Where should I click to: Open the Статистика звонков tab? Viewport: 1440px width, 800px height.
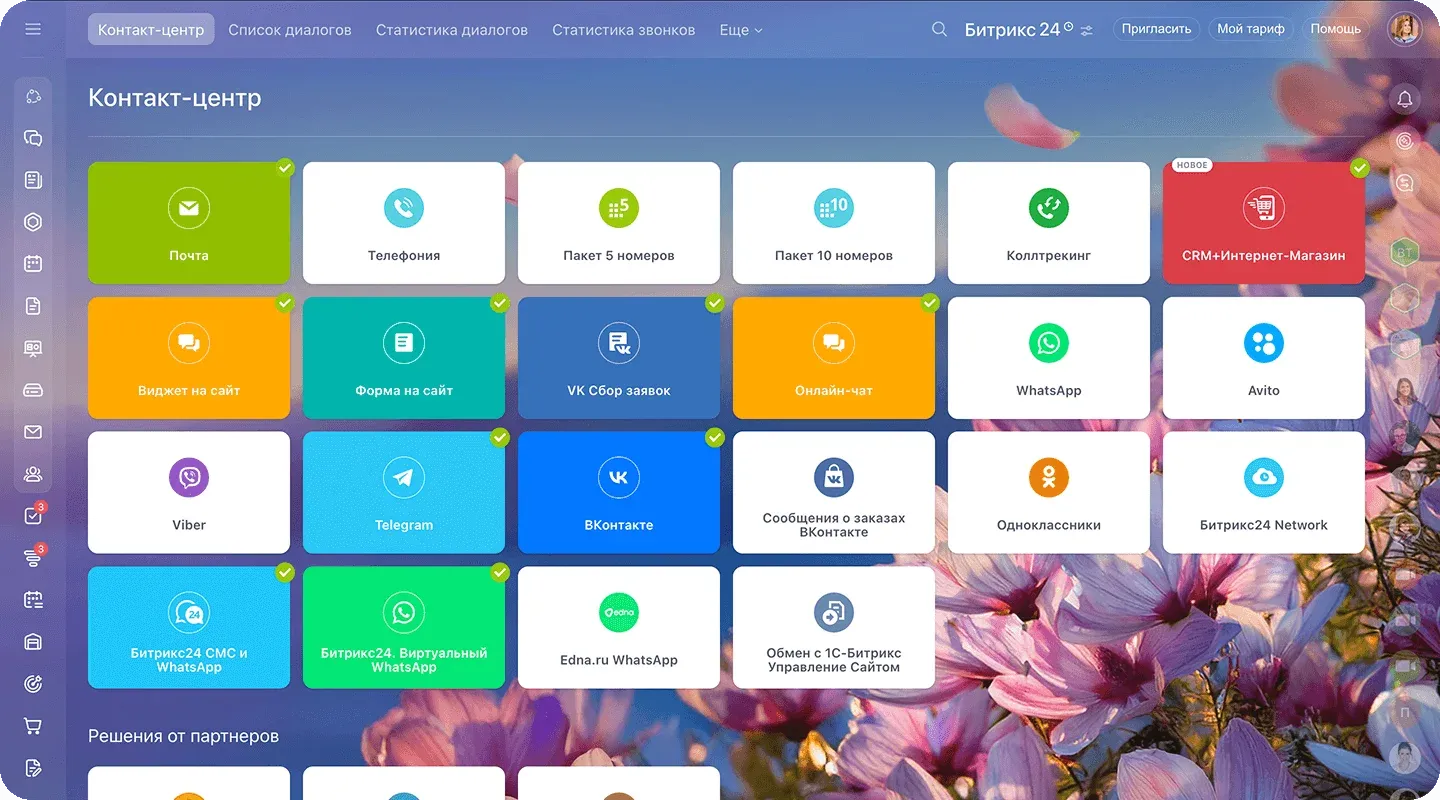click(x=623, y=30)
